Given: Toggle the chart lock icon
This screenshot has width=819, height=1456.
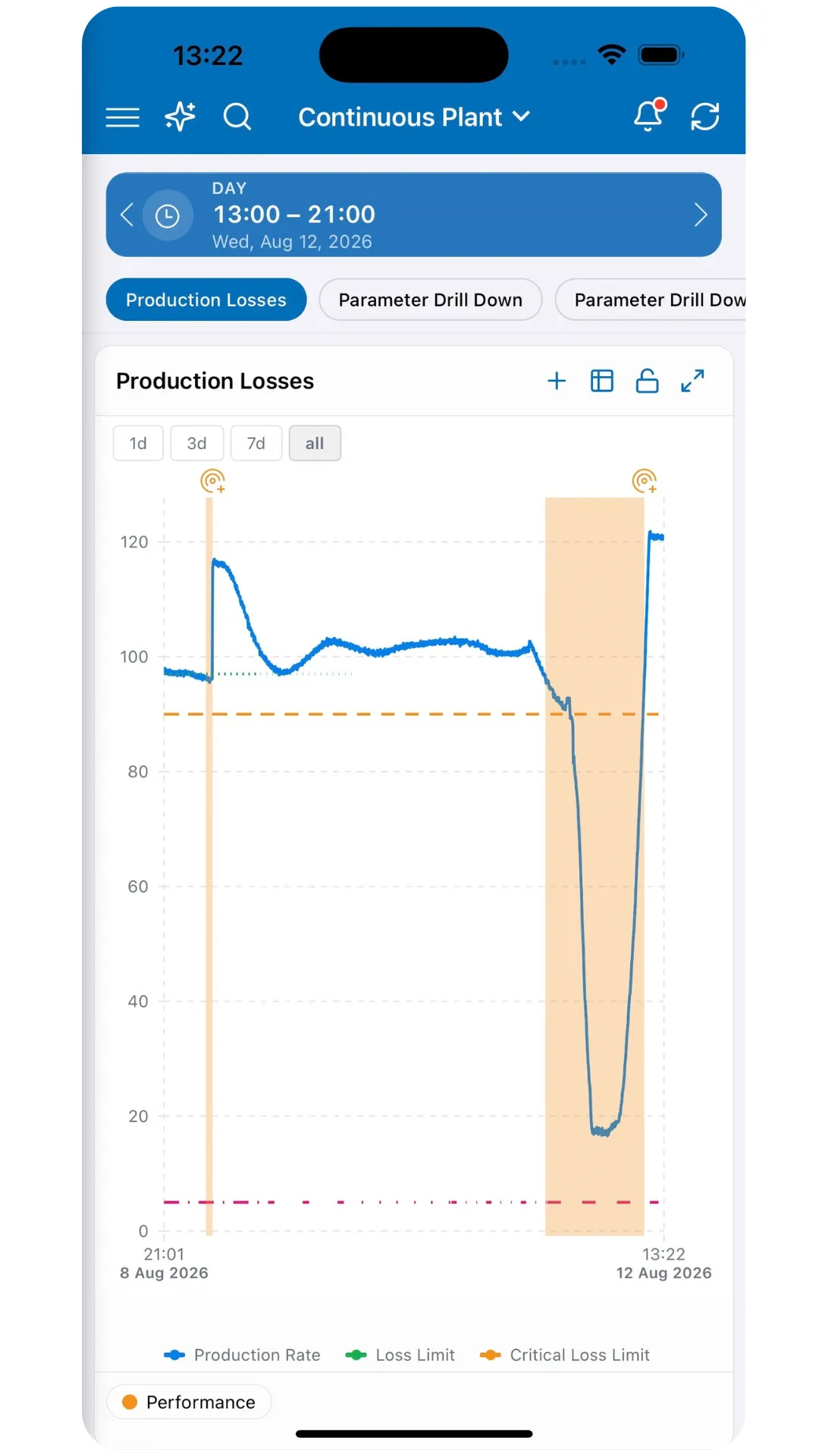Looking at the screenshot, I should 647,381.
